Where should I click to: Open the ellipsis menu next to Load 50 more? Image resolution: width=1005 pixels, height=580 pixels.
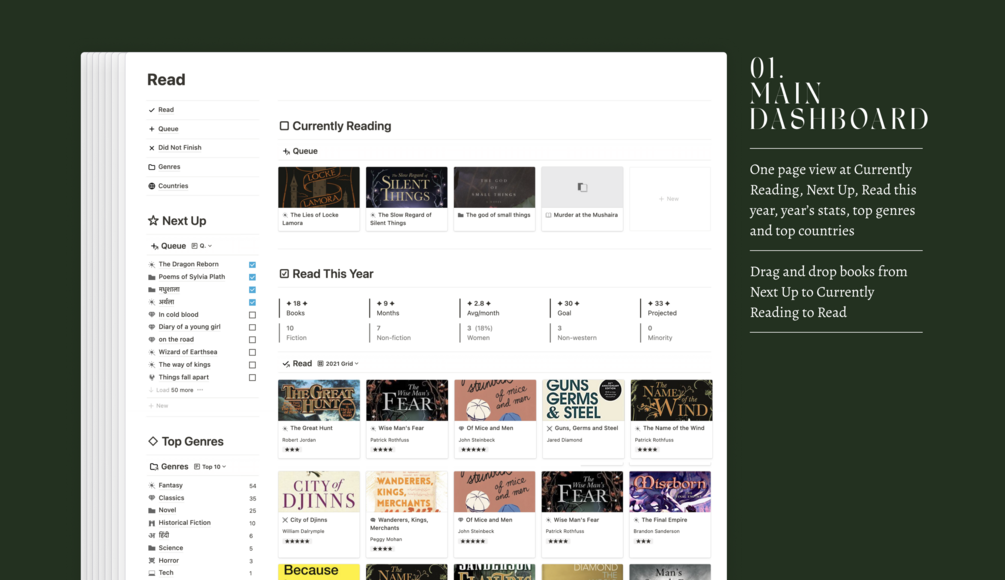coord(200,390)
